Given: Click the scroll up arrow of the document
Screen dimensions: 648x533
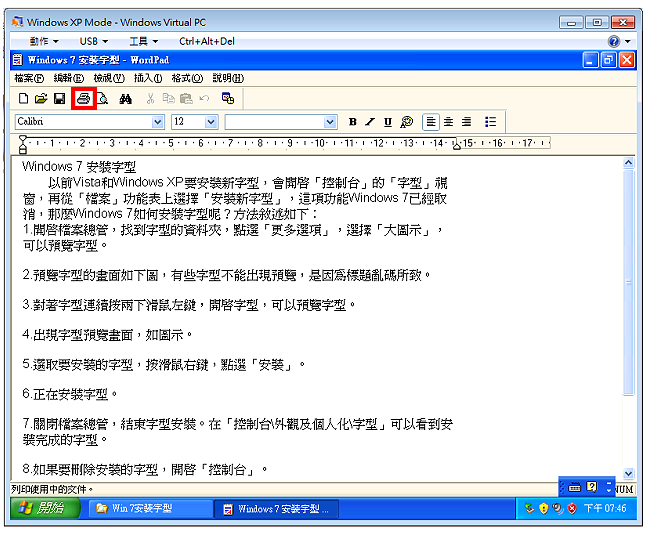Looking at the screenshot, I should point(629,162).
